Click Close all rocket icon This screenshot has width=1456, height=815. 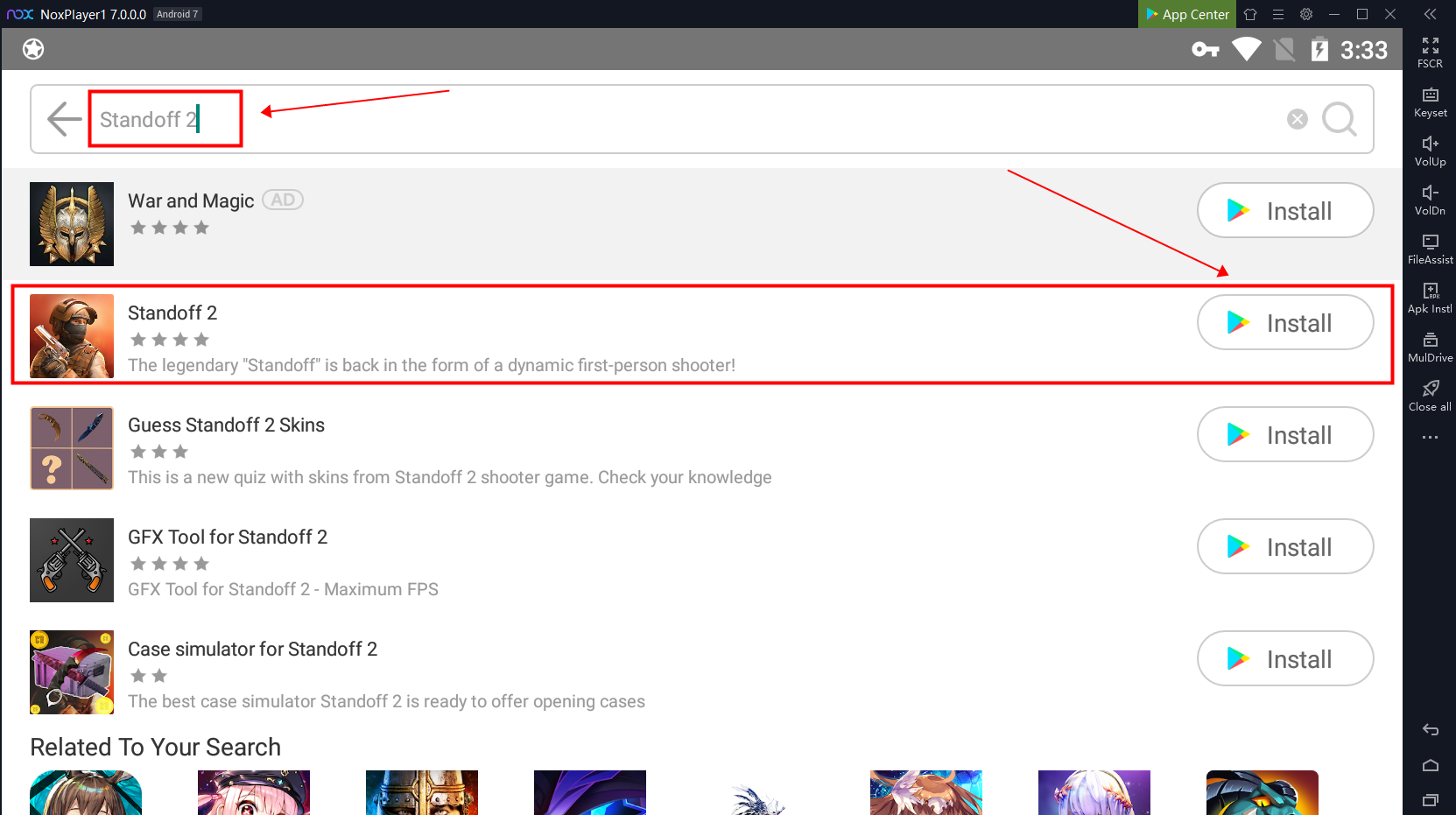[x=1430, y=395]
